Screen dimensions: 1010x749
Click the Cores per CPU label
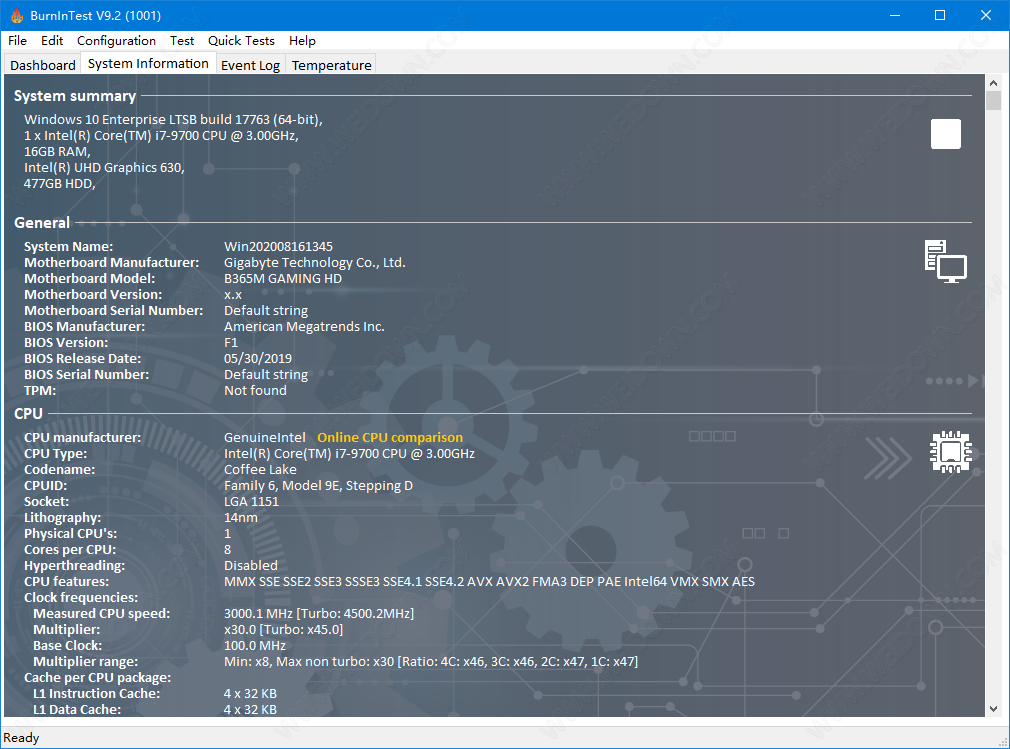point(70,549)
